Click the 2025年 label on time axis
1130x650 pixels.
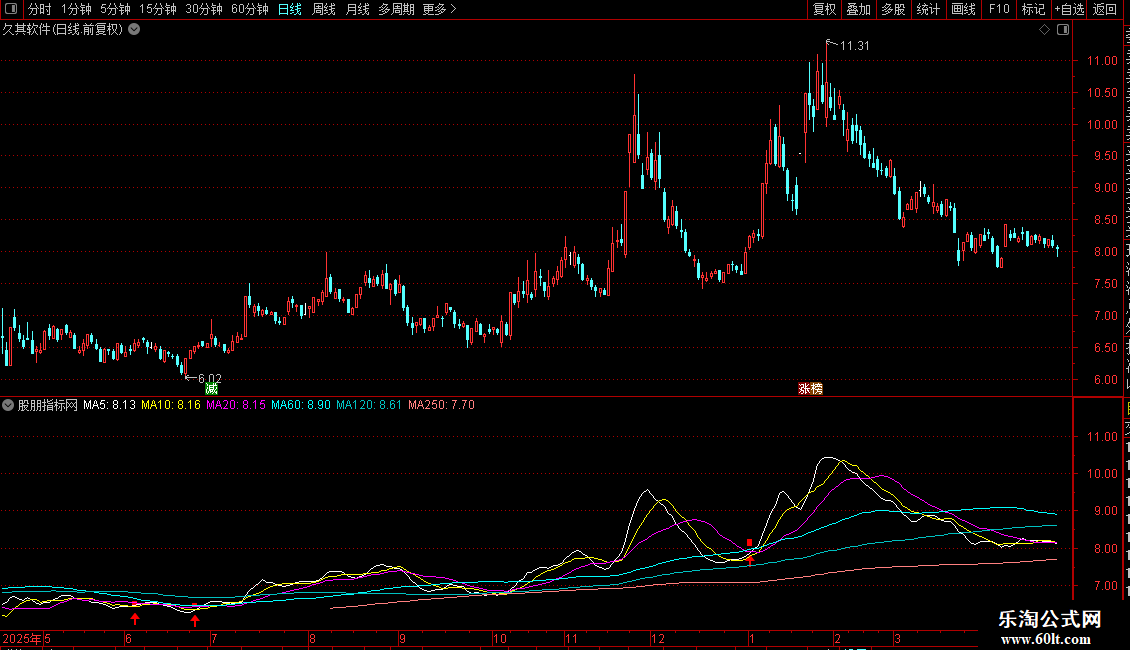click(22, 638)
